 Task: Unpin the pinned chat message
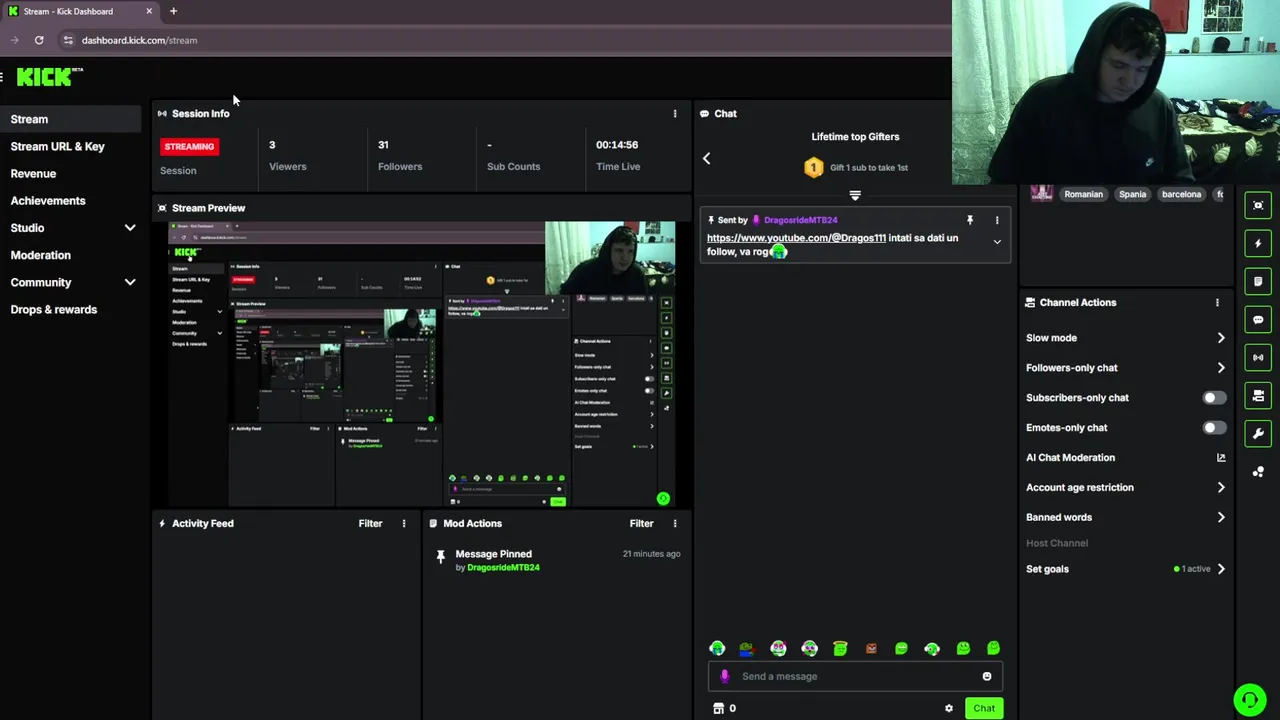pos(969,220)
